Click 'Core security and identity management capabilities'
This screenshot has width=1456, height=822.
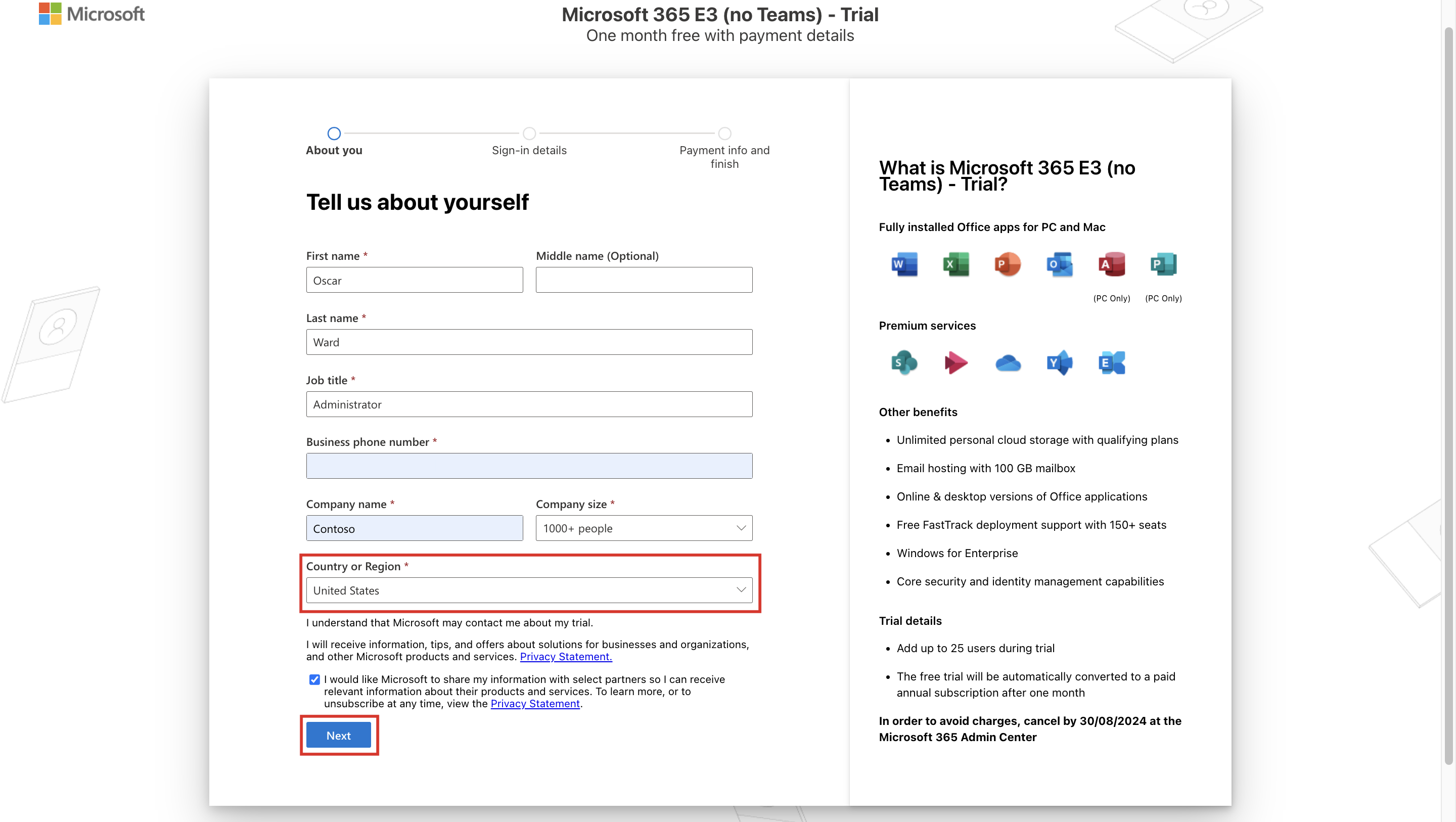[x=1030, y=581]
